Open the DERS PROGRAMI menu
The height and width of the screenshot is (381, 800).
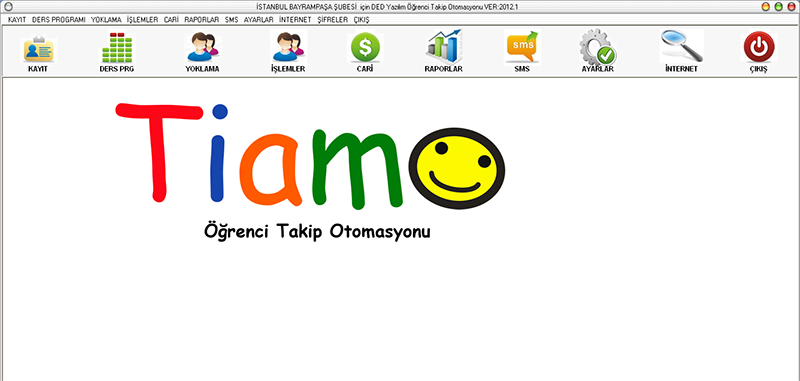59,20
